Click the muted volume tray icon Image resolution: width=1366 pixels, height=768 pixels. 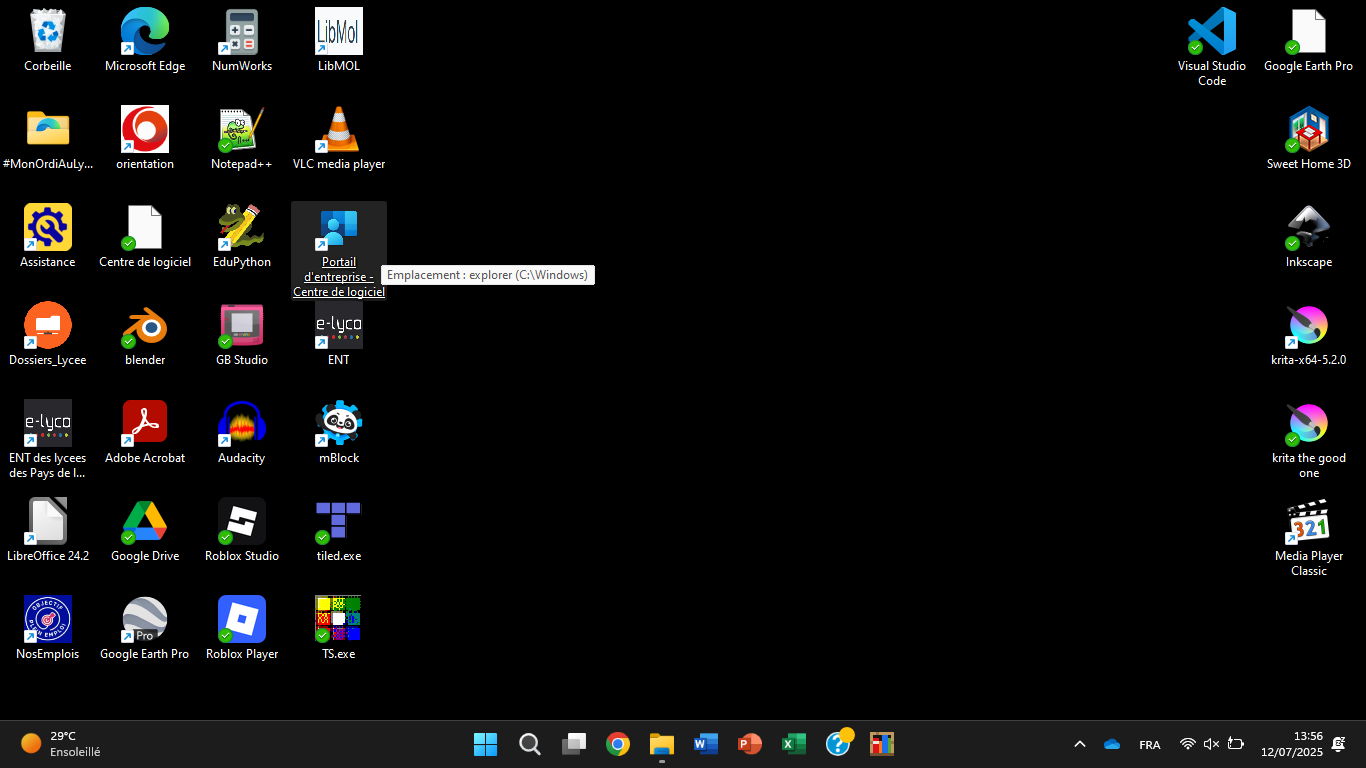click(x=1211, y=744)
